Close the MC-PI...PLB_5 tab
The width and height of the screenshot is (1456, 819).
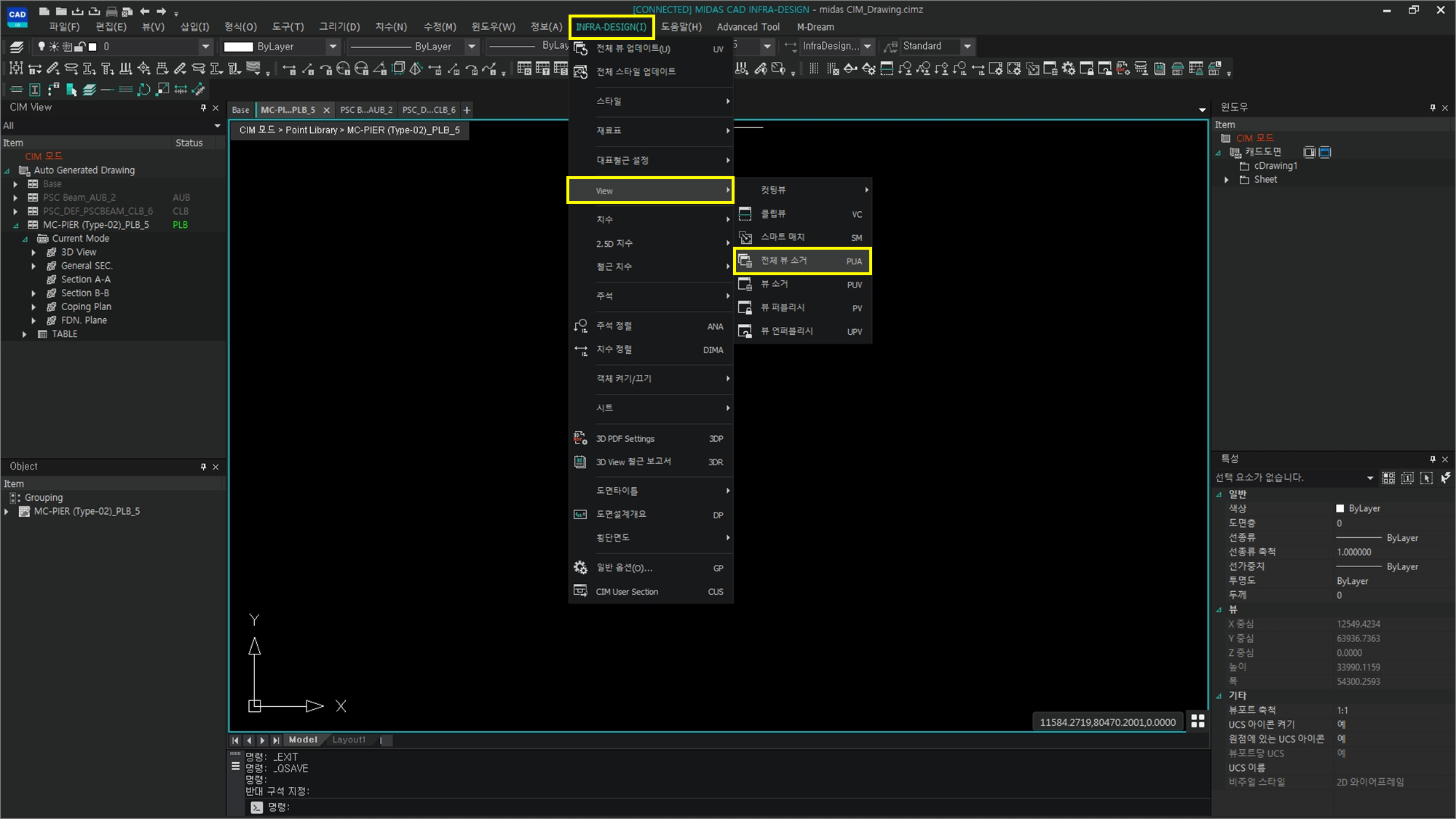[x=326, y=110]
